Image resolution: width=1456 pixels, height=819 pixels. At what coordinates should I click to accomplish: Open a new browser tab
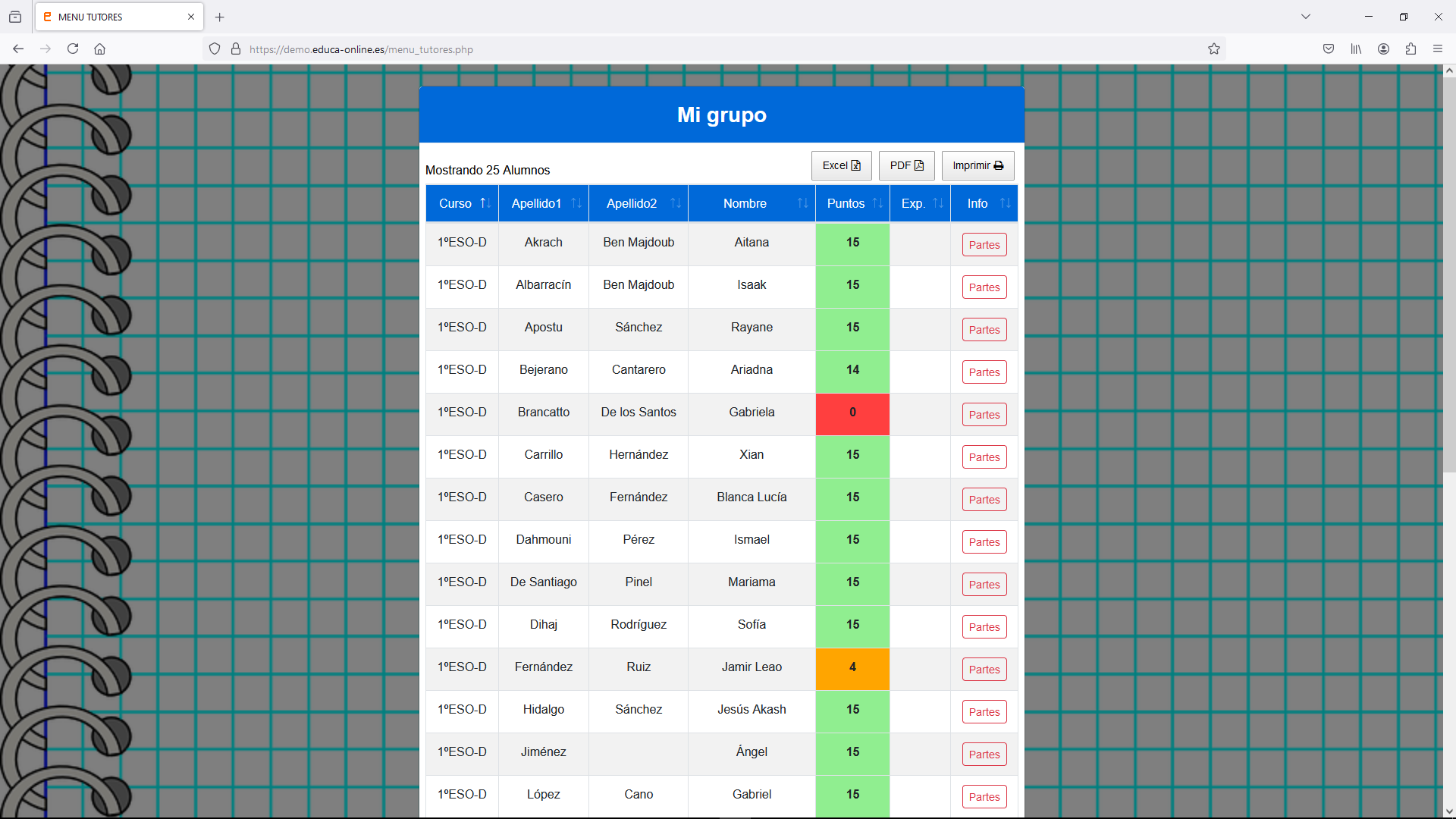(x=220, y=17)
